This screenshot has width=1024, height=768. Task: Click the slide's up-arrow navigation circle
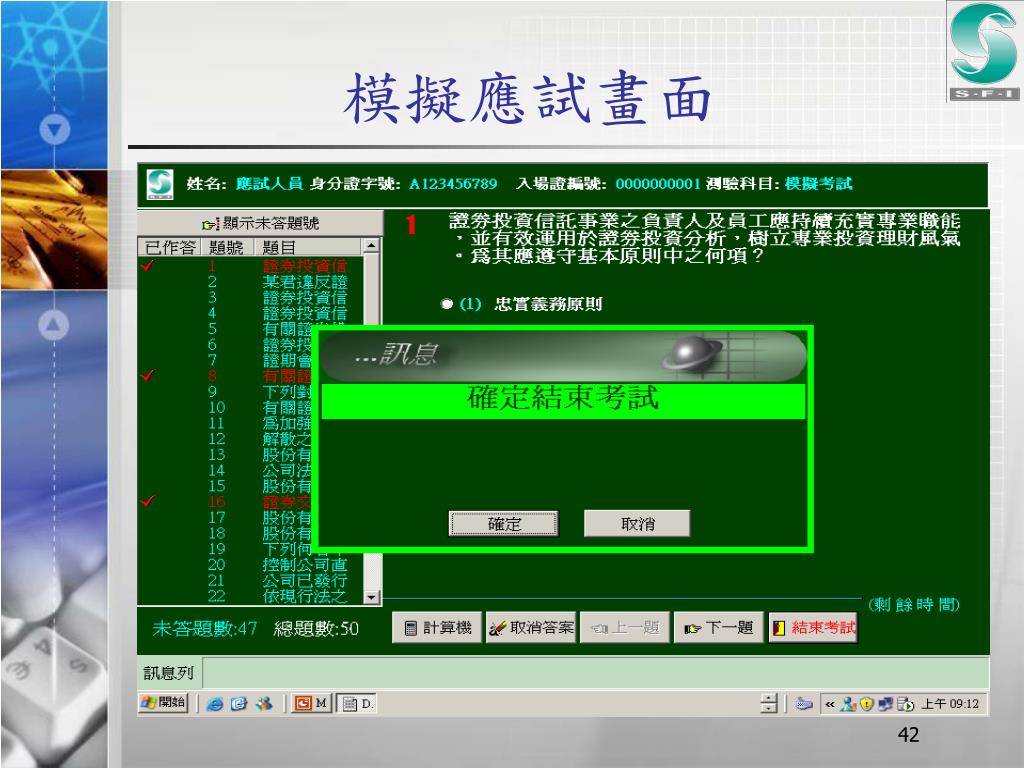tap(54, 325)
